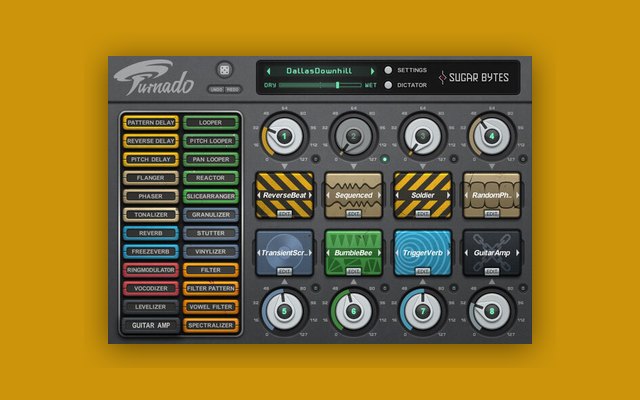Image resolution: width=640 pixels, height=400 pixels.
Task: Click the Sugar Bytes logo
Action: pos(473,78)
